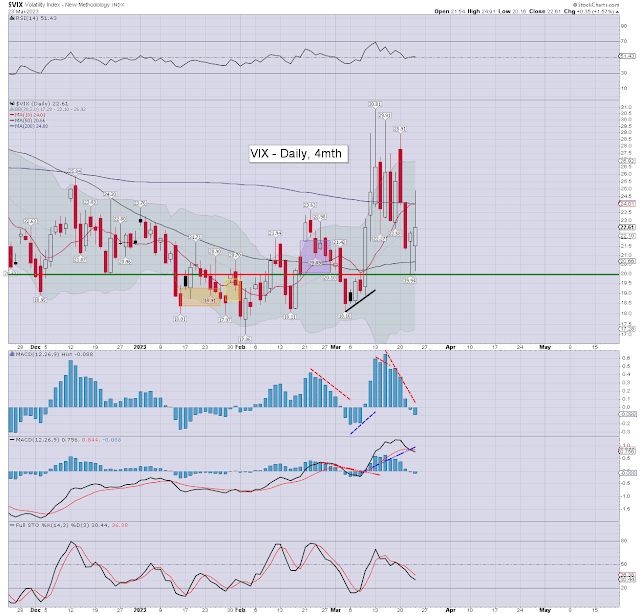
Task: Click the RSI current-value tag on the right axis
Action: [627, 56]
